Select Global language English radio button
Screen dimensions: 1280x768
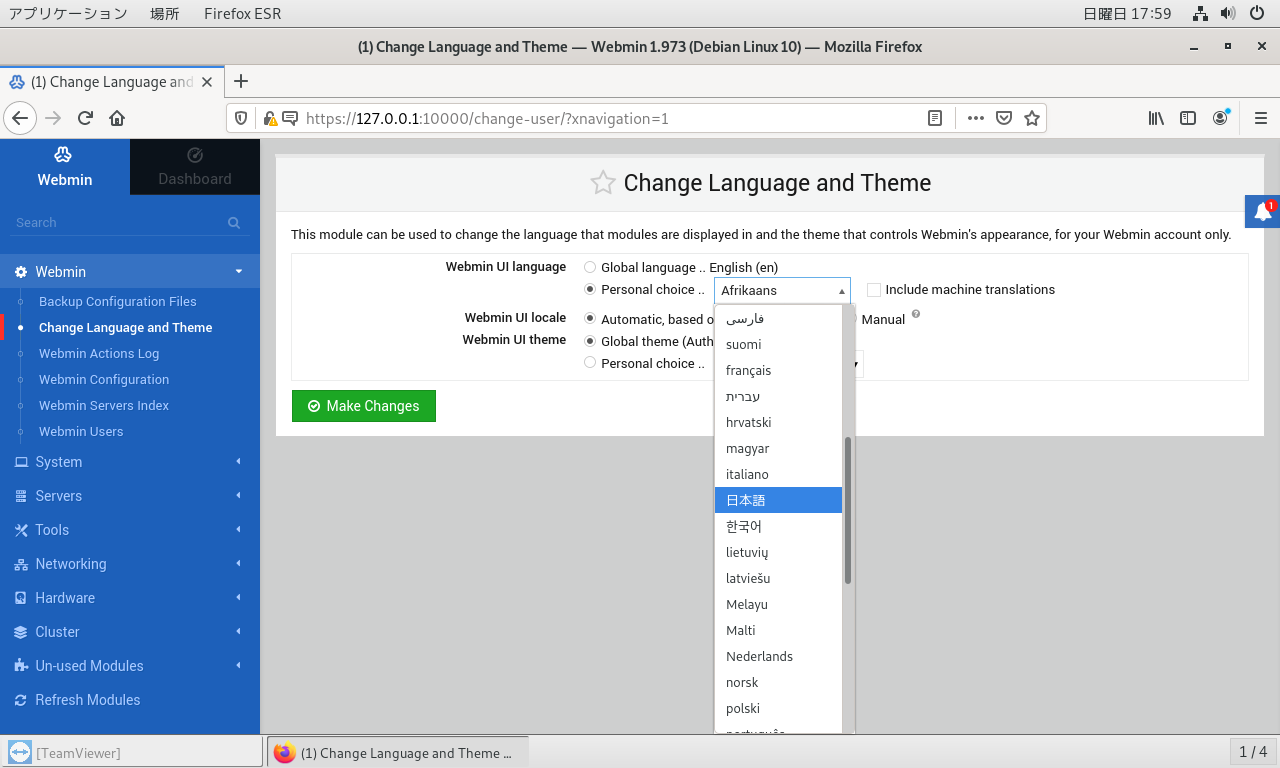pyautogui.click(x=590, y=268)
